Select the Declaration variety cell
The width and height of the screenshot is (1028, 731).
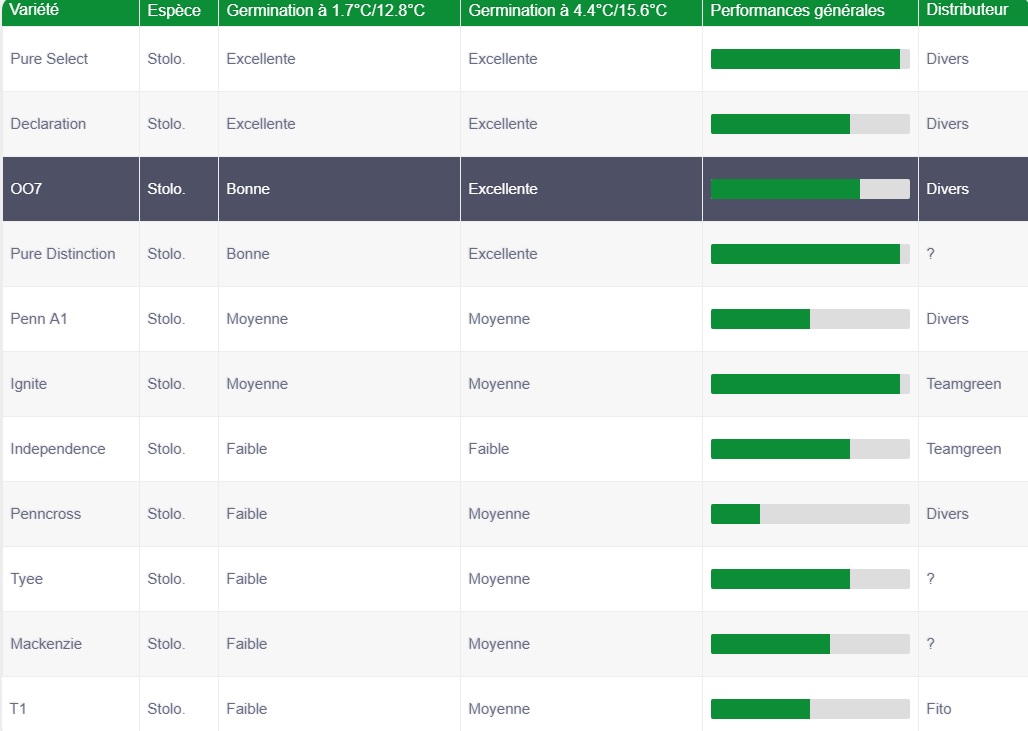click(48, 124)
